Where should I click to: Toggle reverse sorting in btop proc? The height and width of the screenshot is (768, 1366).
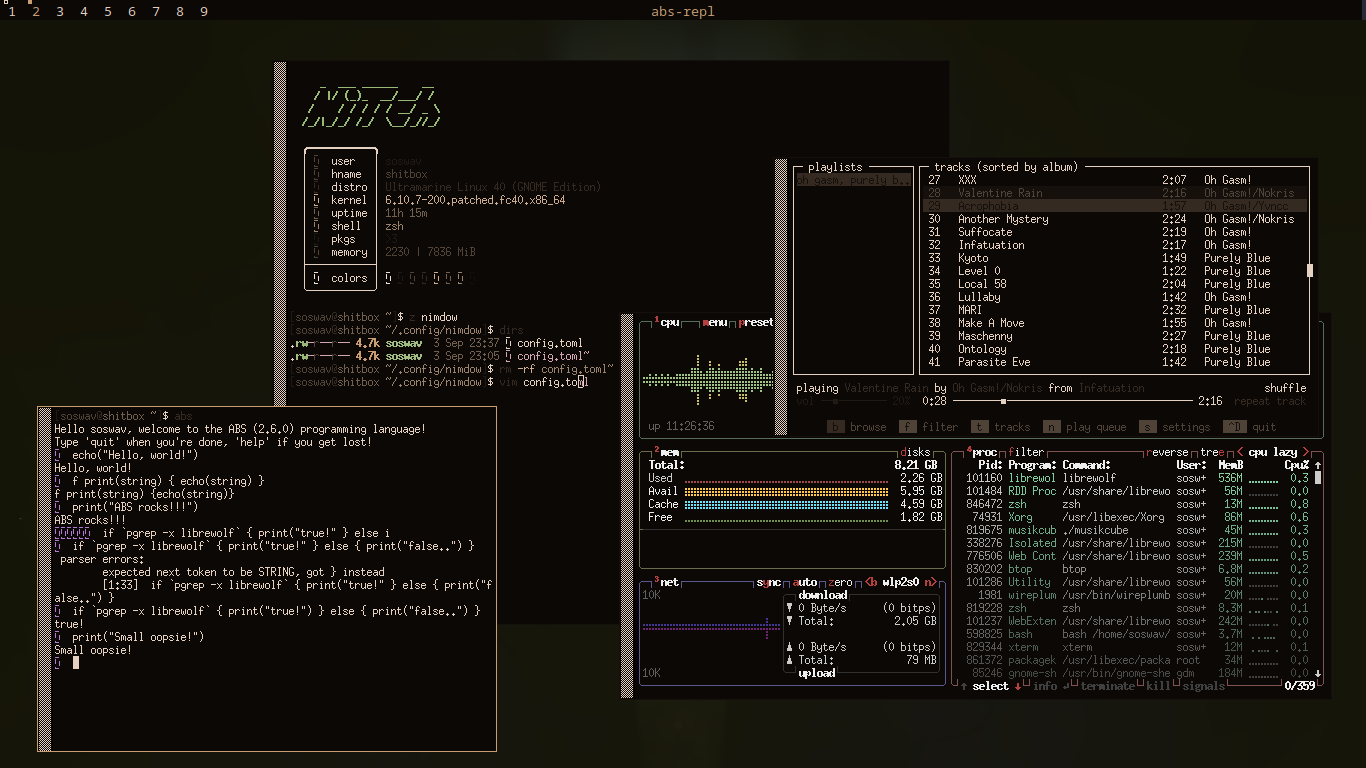coord(1167,452)
